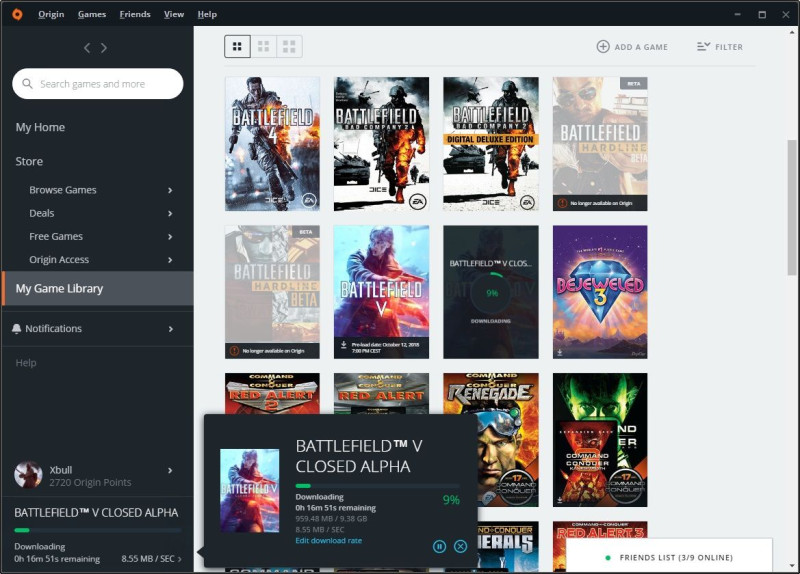
Task: Click the sidebar Help link
Action: (x=26, y=363)
